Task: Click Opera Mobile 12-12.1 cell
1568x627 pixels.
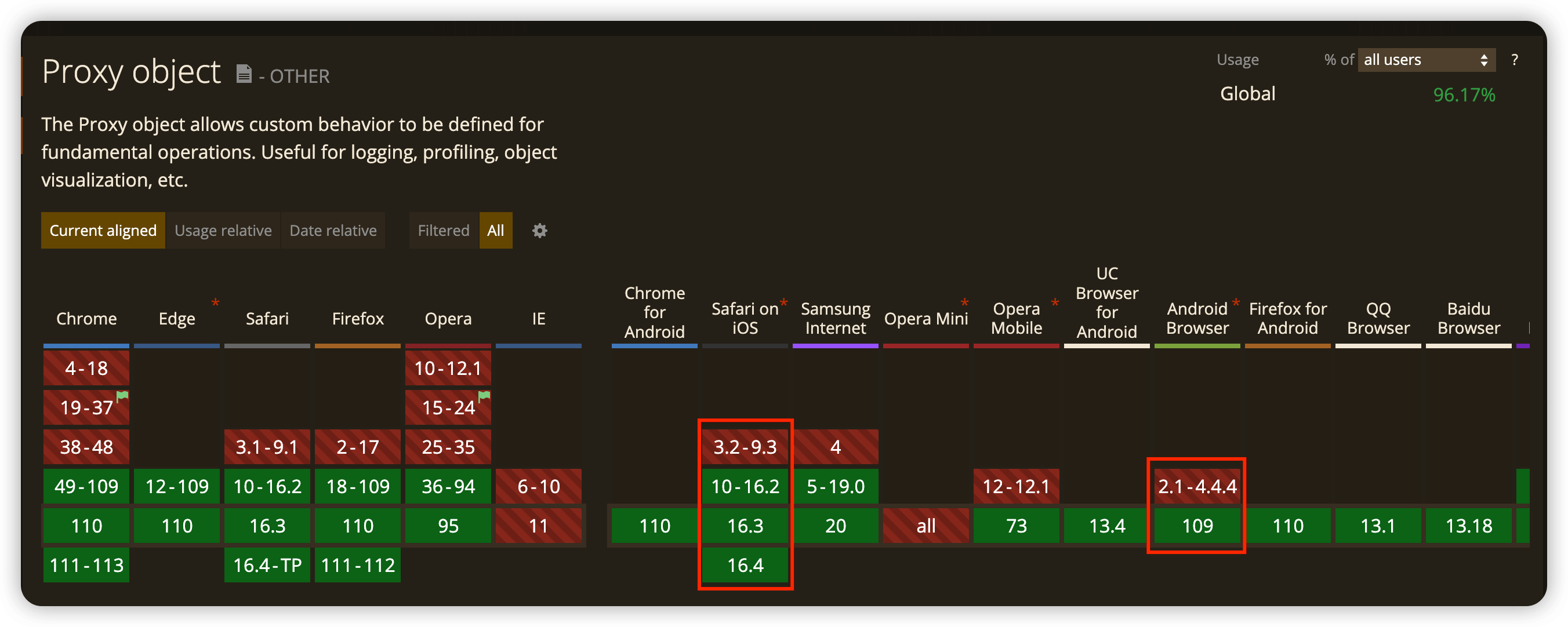Action: coord(1017,487)
